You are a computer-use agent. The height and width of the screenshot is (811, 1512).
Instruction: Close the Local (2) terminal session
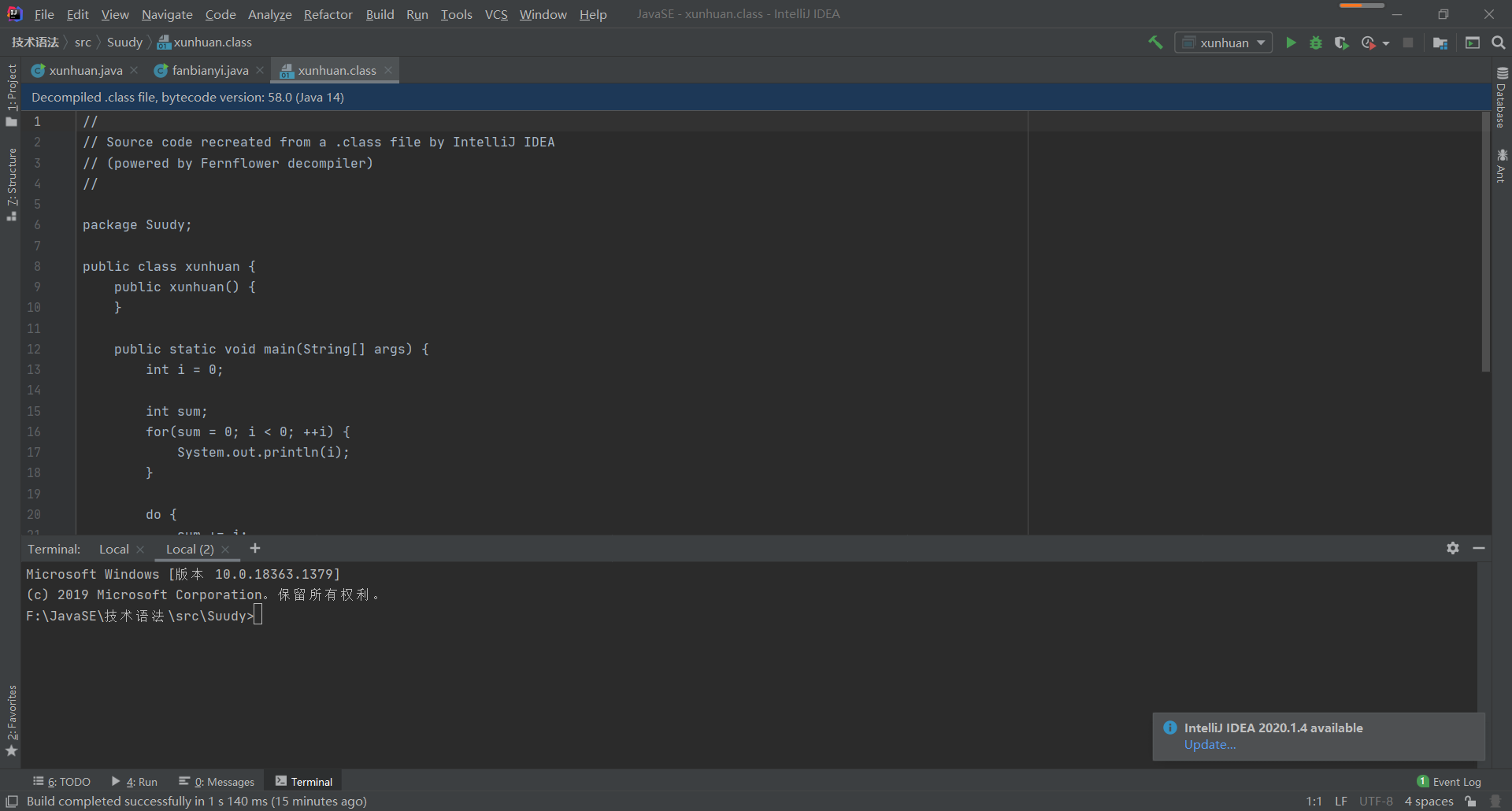pyautogui.click(x=225, y=550)
